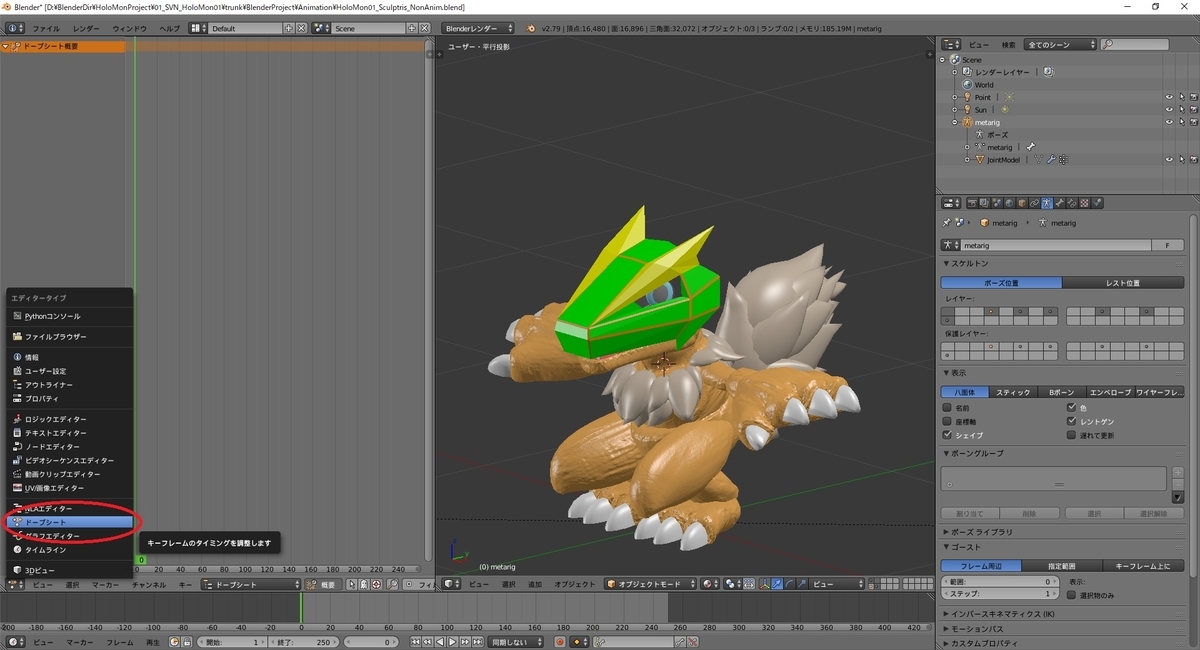Disable X-Ray display checkbox
The height and width of the screenshot is (650, 1200).
point(1072,422)
